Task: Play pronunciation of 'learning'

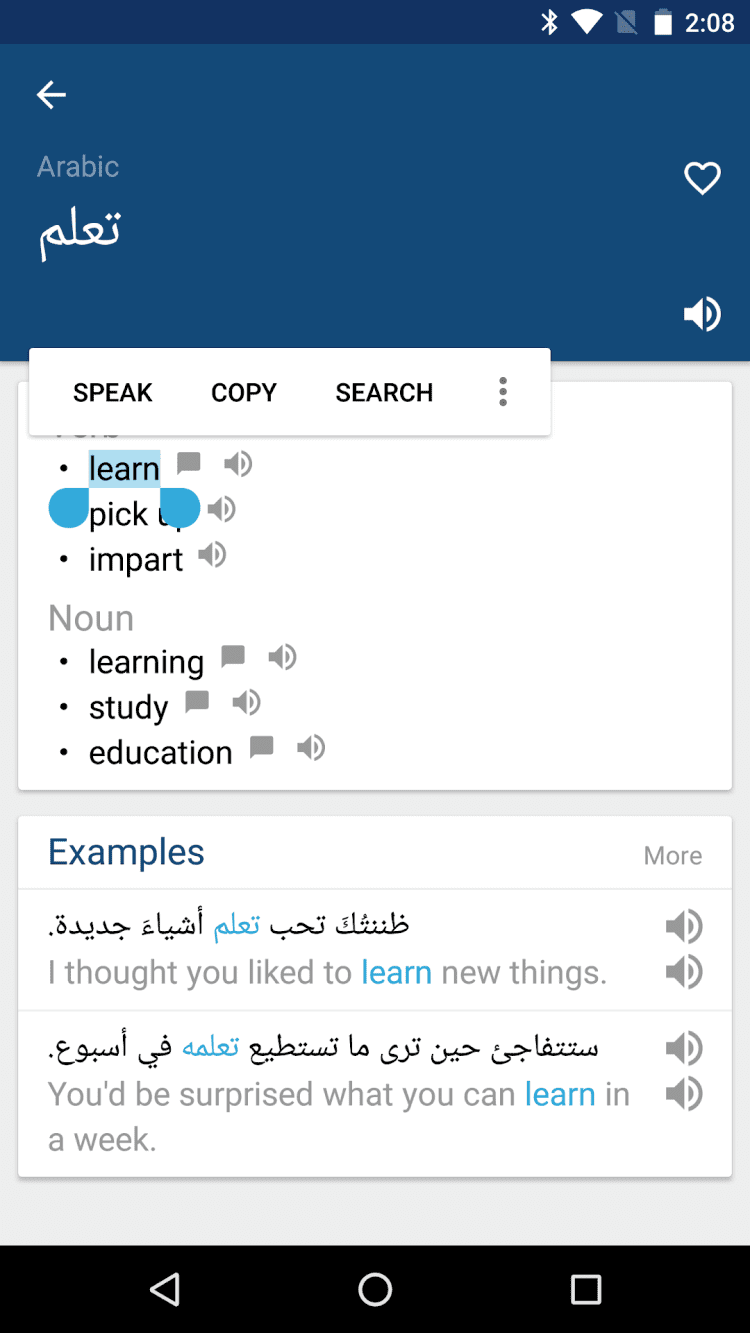Action: 282,657
